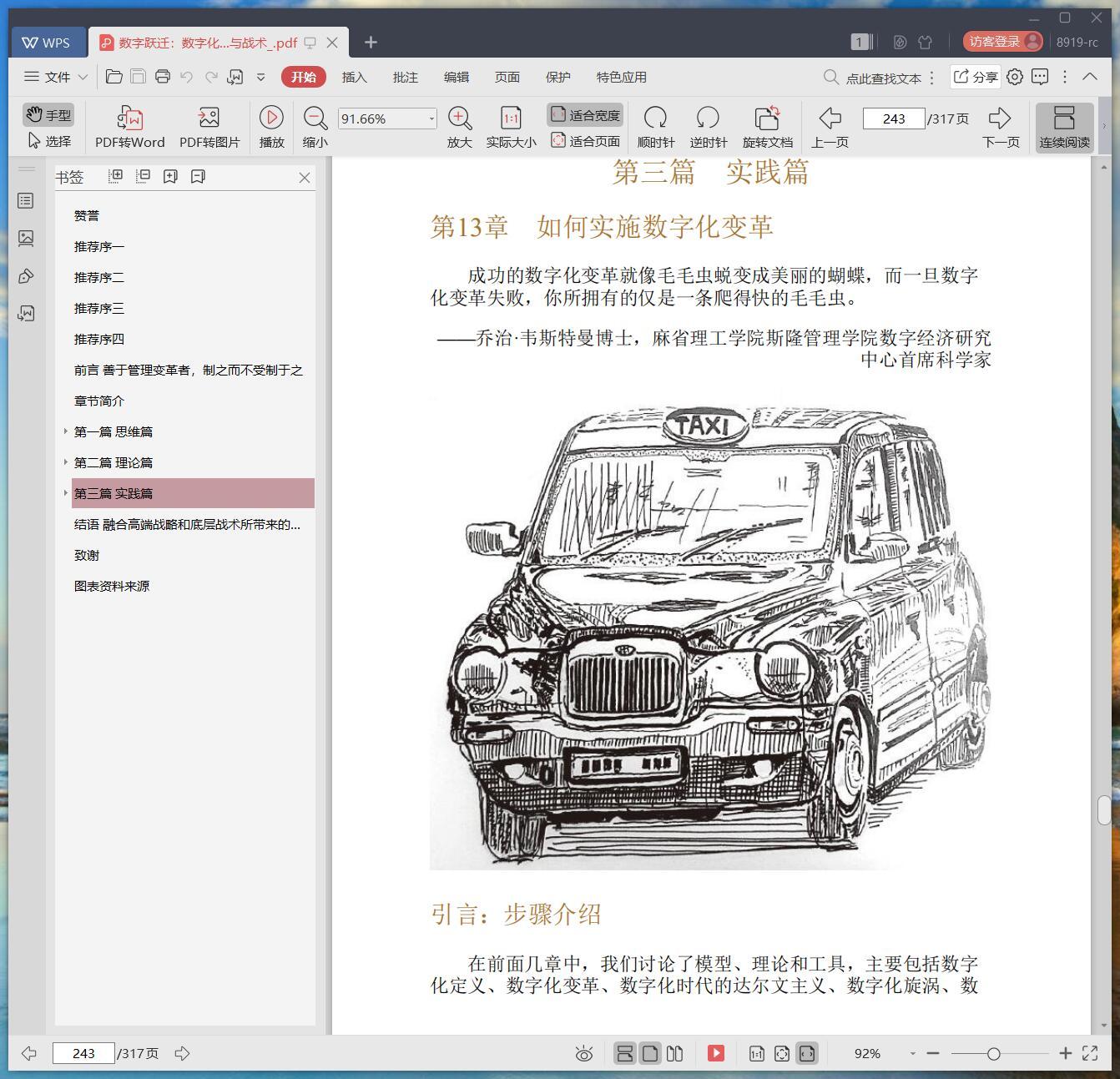The image size is (1120, 1079).
Task: Switch to the 编辑 tab
Action: pos(456,77)
